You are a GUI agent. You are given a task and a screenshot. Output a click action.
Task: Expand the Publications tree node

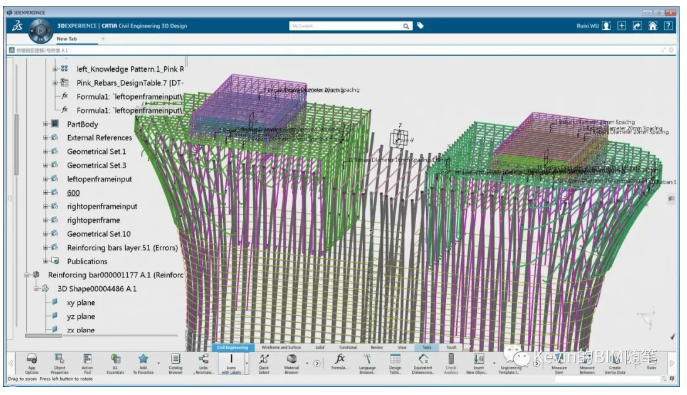pos(45,261)
